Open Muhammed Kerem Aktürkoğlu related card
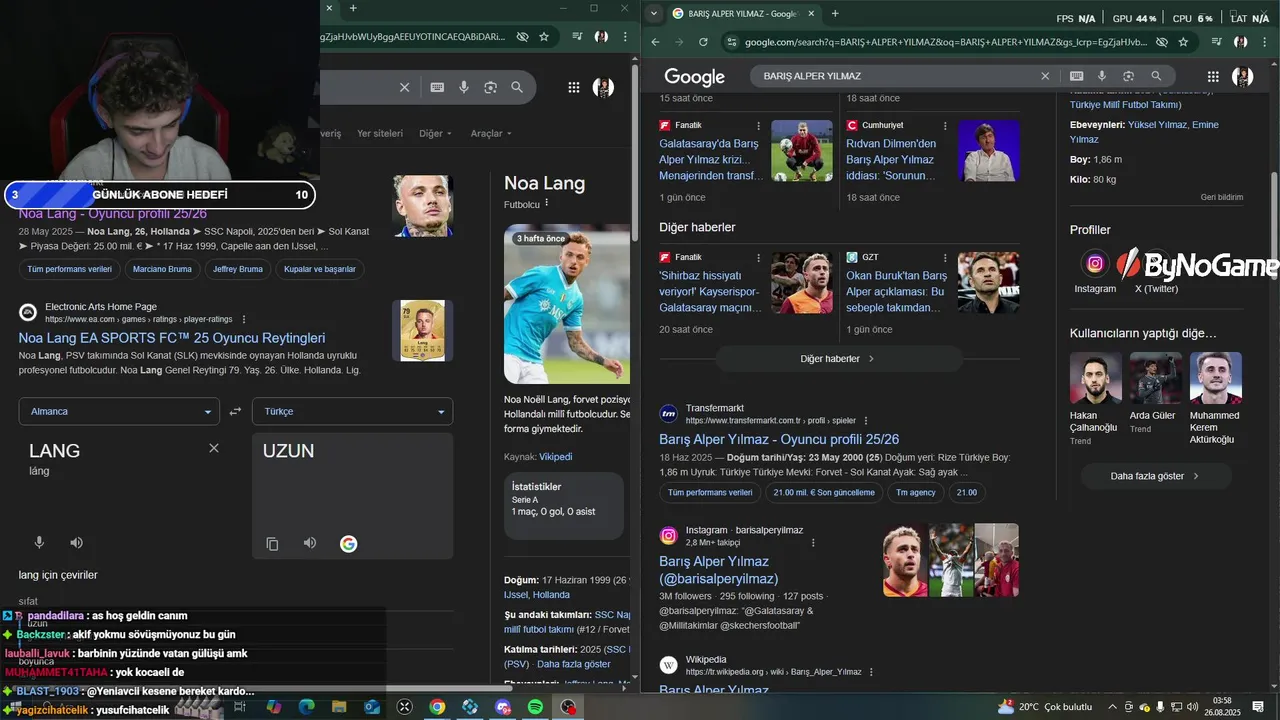Screen dimensions: 1280x720 pyautogui.click(x=1216, y=399)
